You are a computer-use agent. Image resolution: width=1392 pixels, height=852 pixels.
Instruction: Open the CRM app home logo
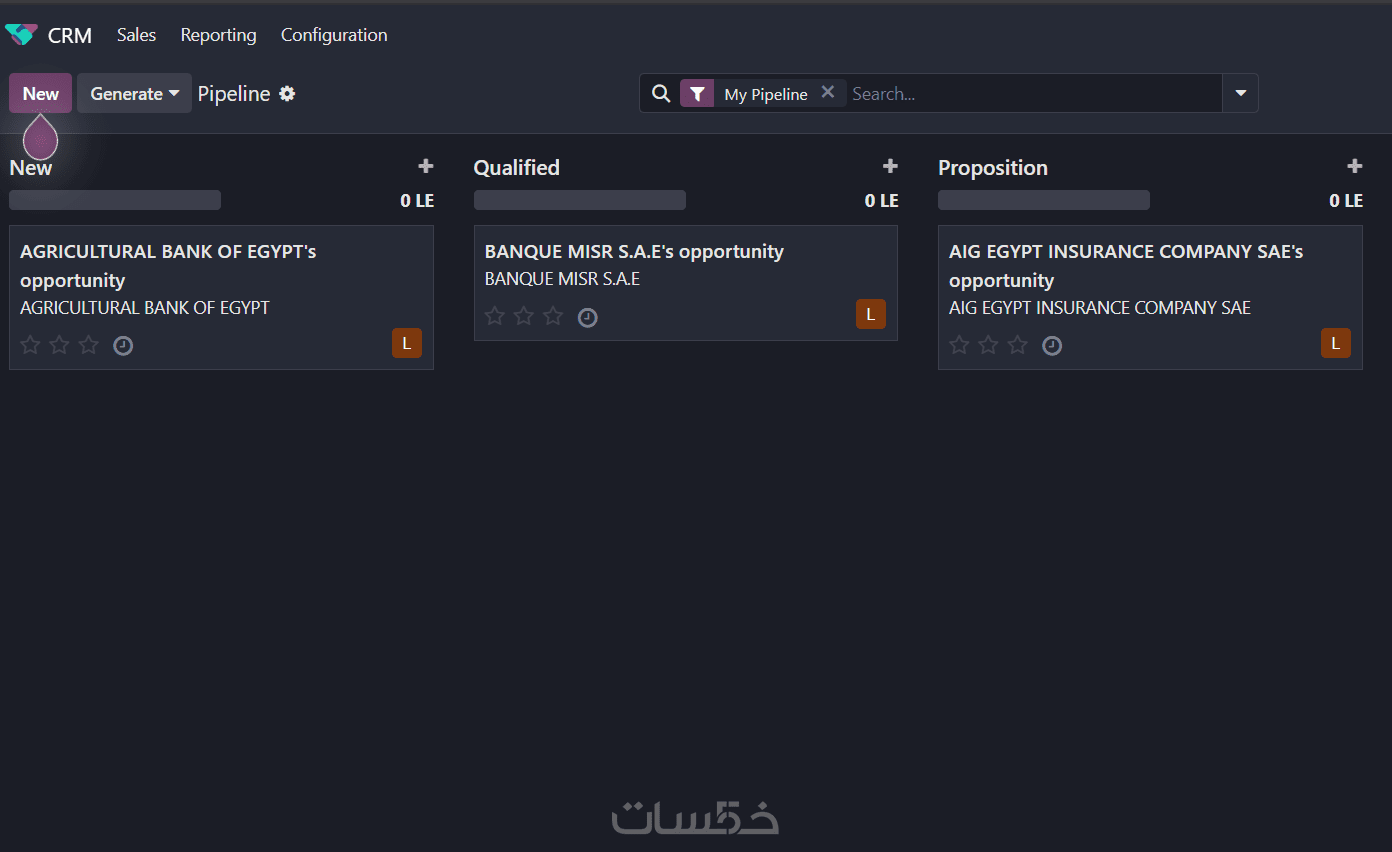point(21,35)
